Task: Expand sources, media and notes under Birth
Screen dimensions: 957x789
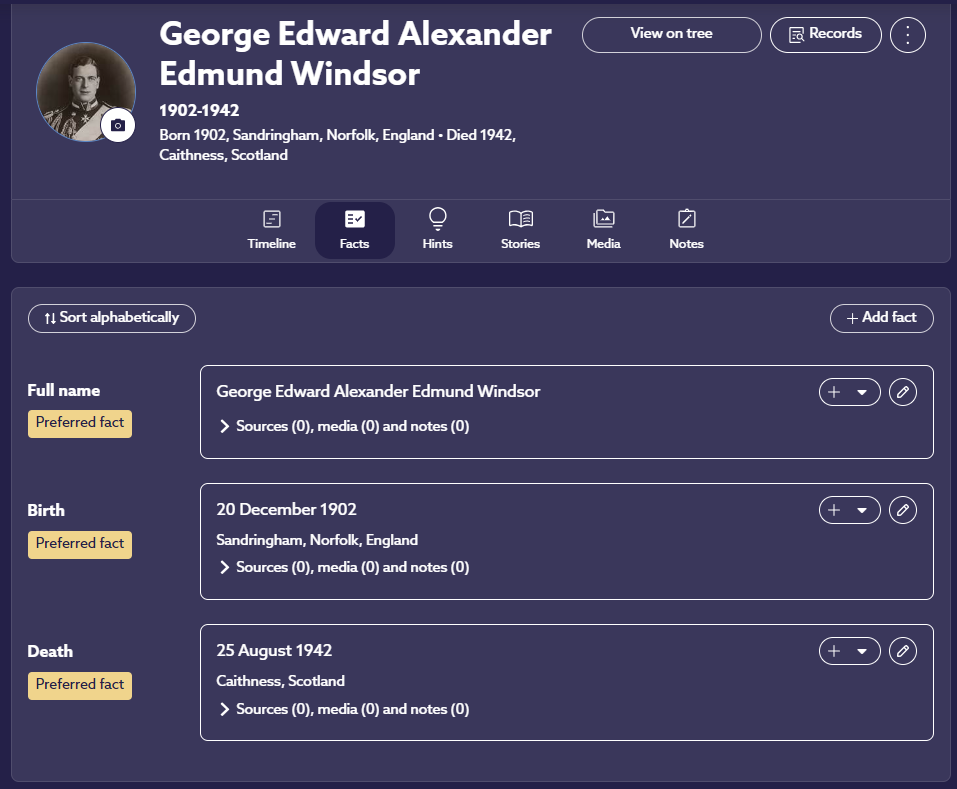Action: click(x=344, y=567)
